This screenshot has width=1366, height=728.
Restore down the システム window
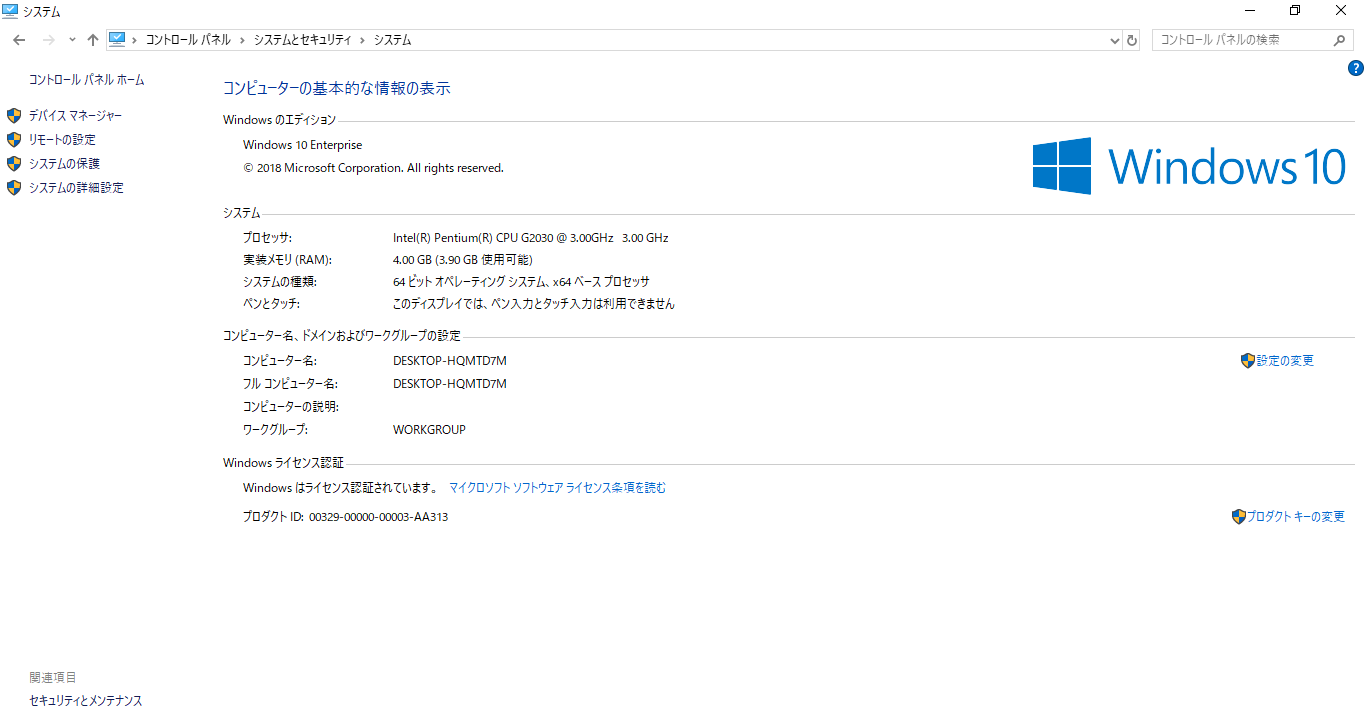point(1295,11)
